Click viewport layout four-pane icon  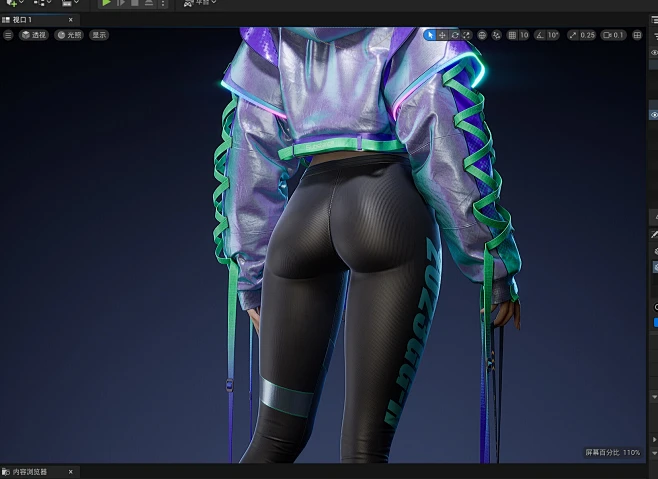point(637,35)
